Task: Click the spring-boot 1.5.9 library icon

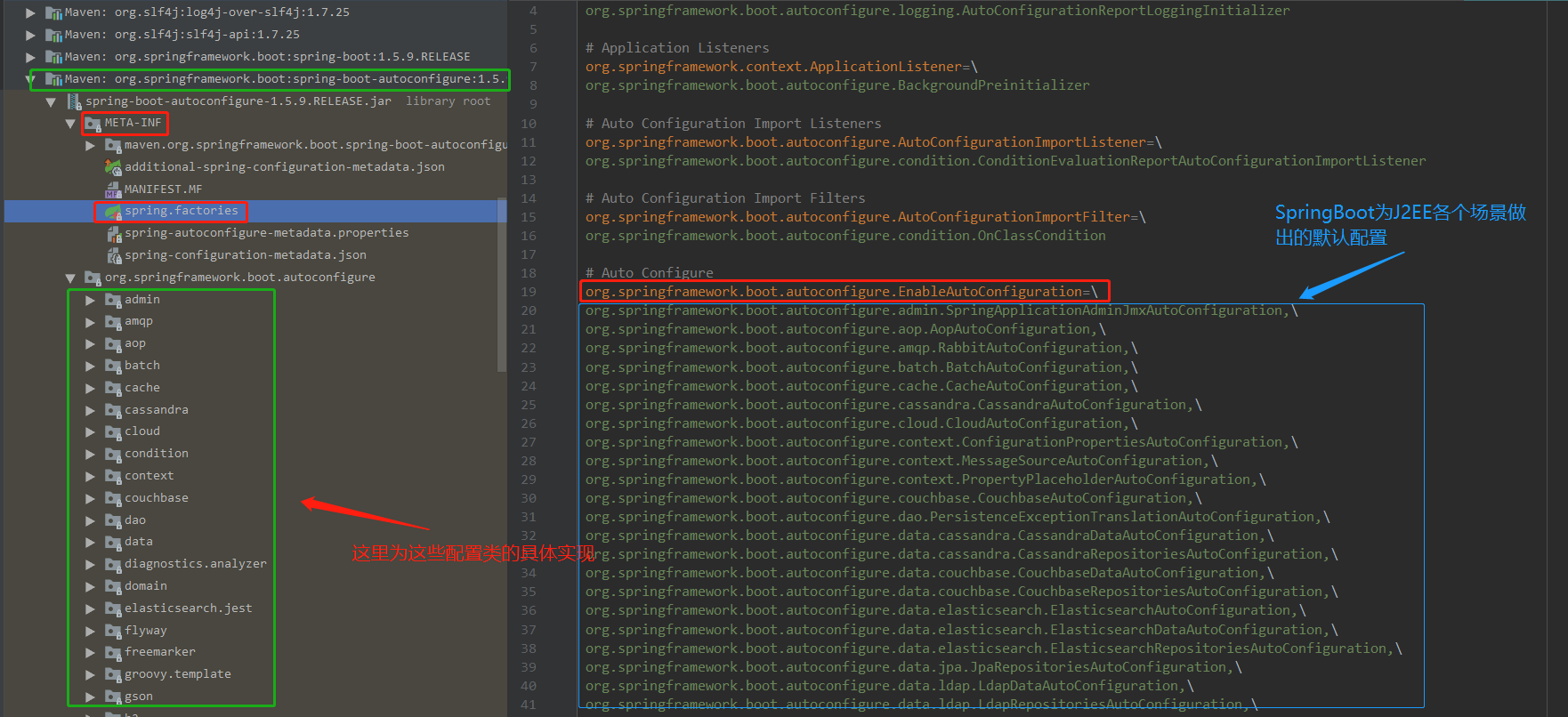Action: coord(53,57)
